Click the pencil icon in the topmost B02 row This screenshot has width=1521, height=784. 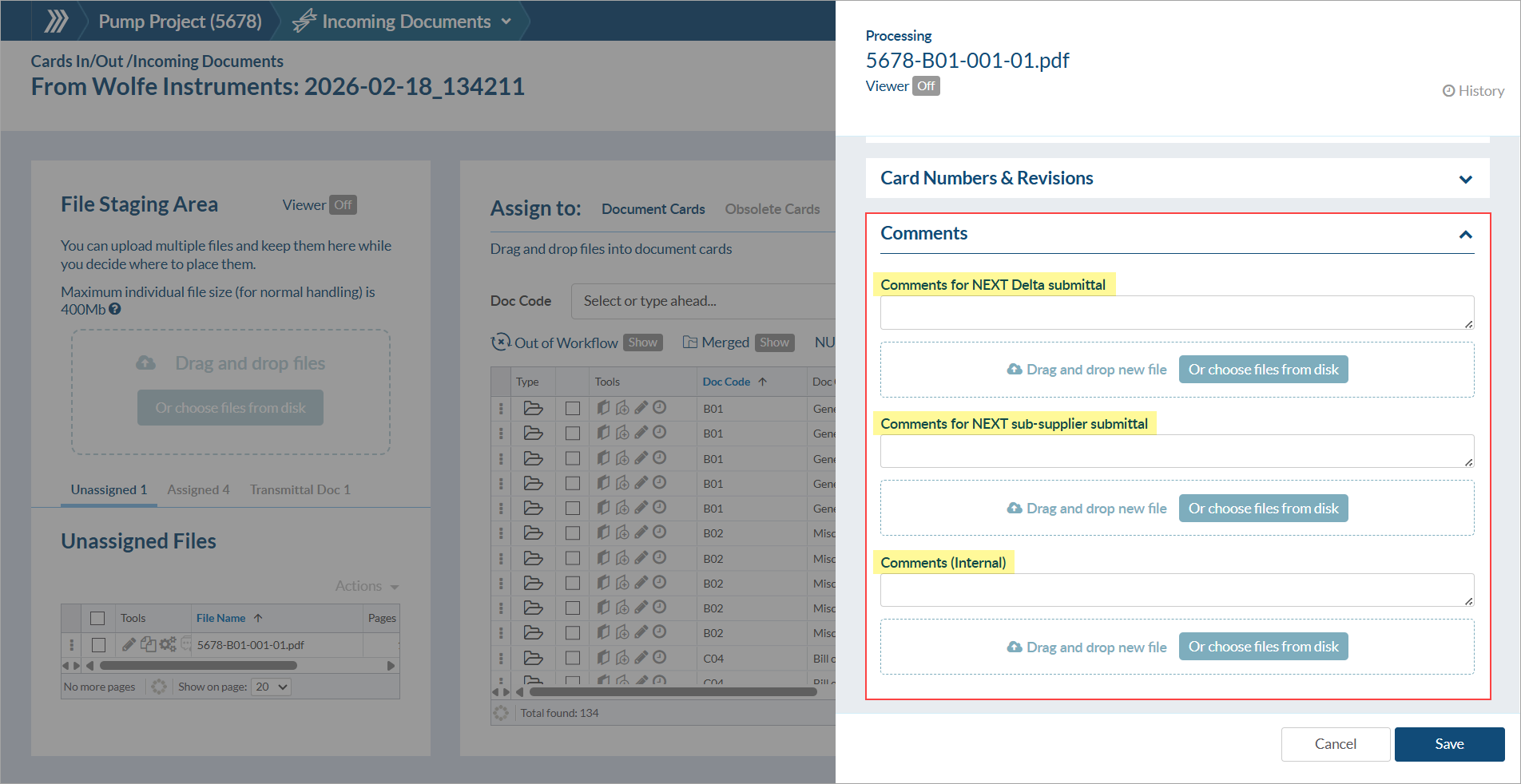pos(641,533)
